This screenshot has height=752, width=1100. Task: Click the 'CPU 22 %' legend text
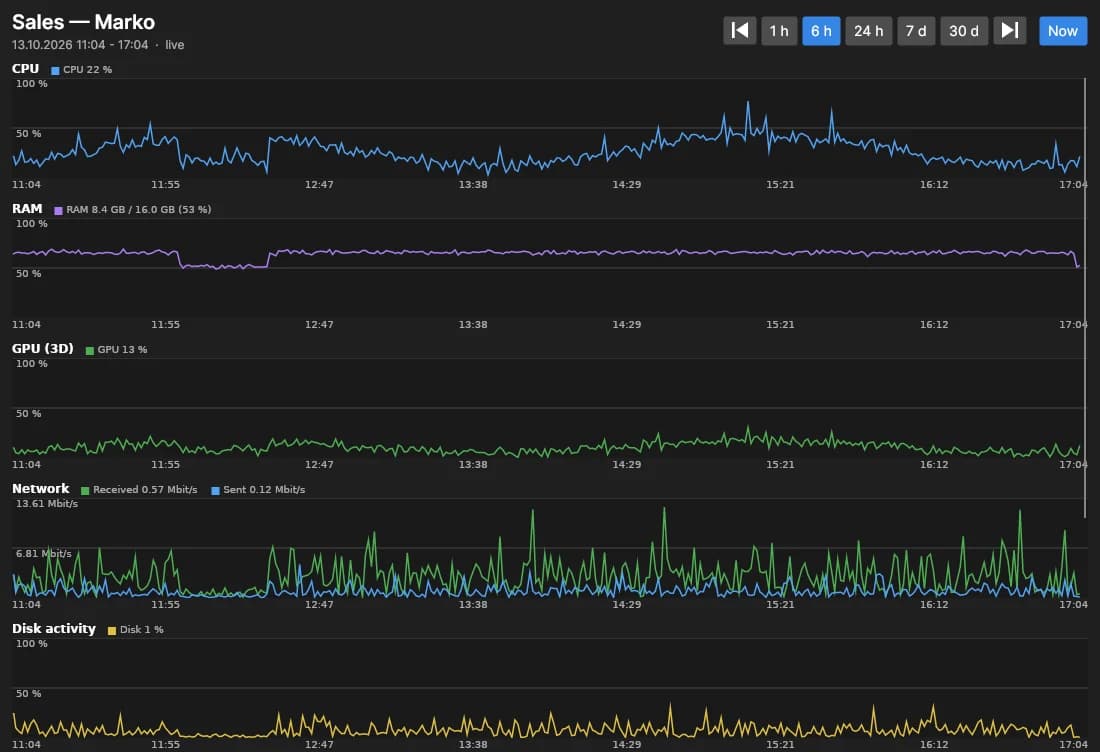click(x=88, y=69)
